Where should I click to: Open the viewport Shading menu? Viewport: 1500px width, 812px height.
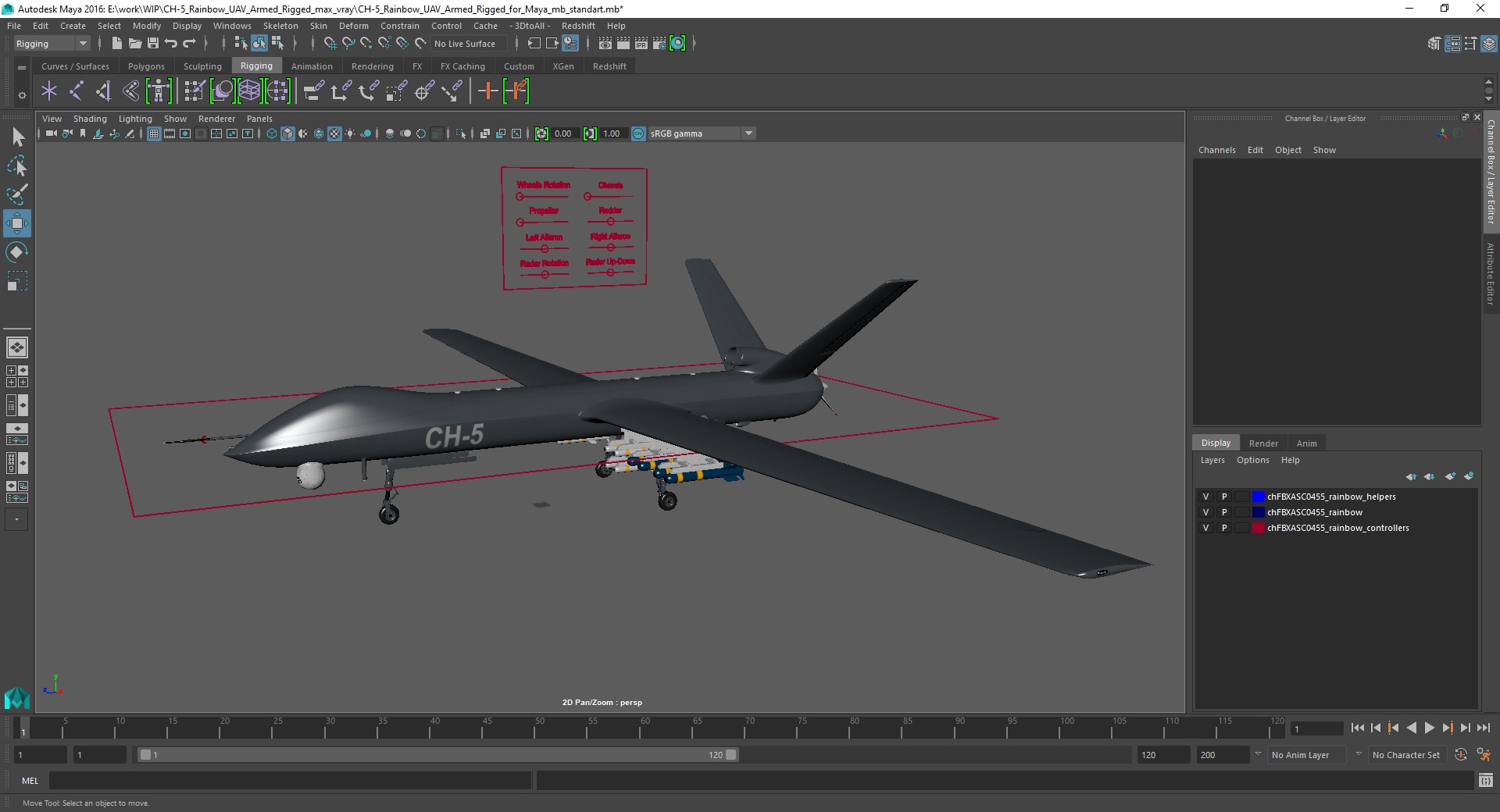(x=90, y=119)
